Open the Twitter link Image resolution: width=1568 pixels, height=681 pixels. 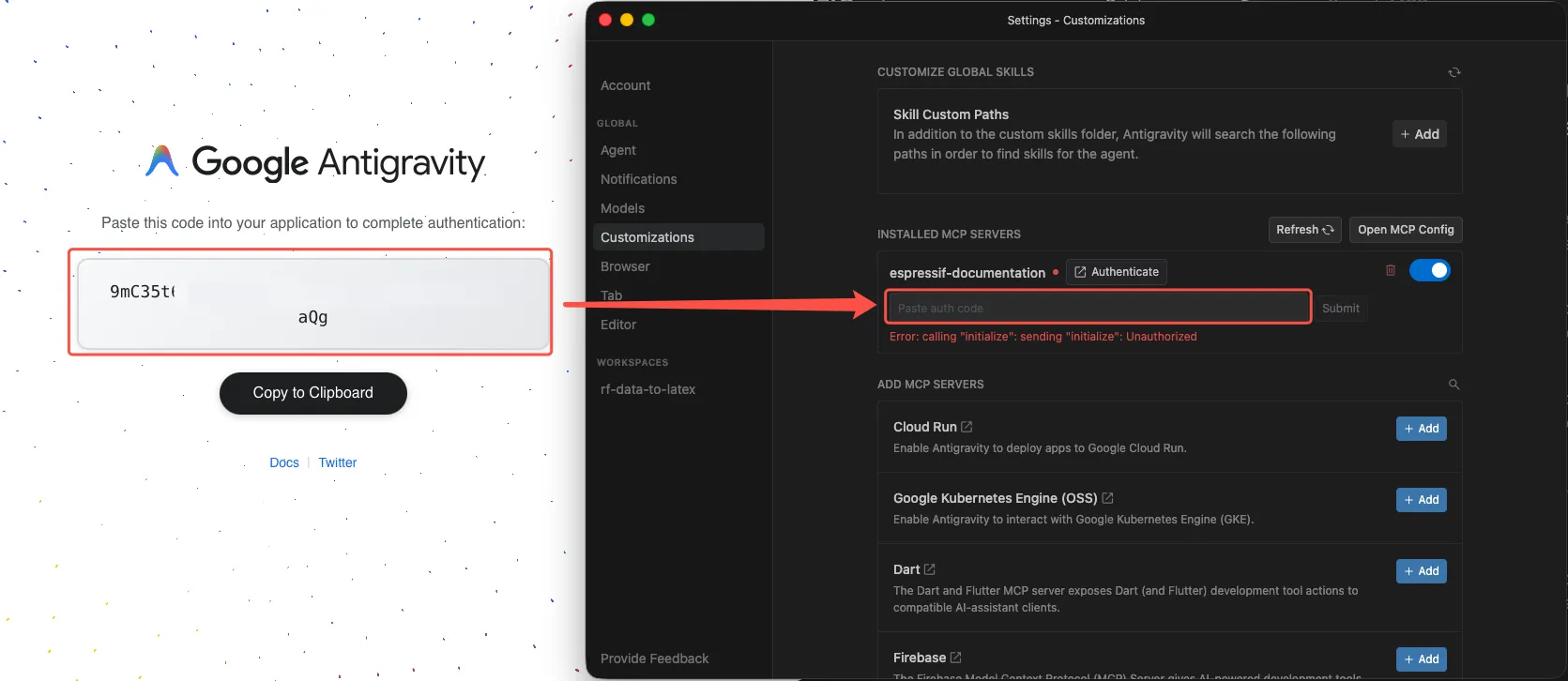pos(338,462)
